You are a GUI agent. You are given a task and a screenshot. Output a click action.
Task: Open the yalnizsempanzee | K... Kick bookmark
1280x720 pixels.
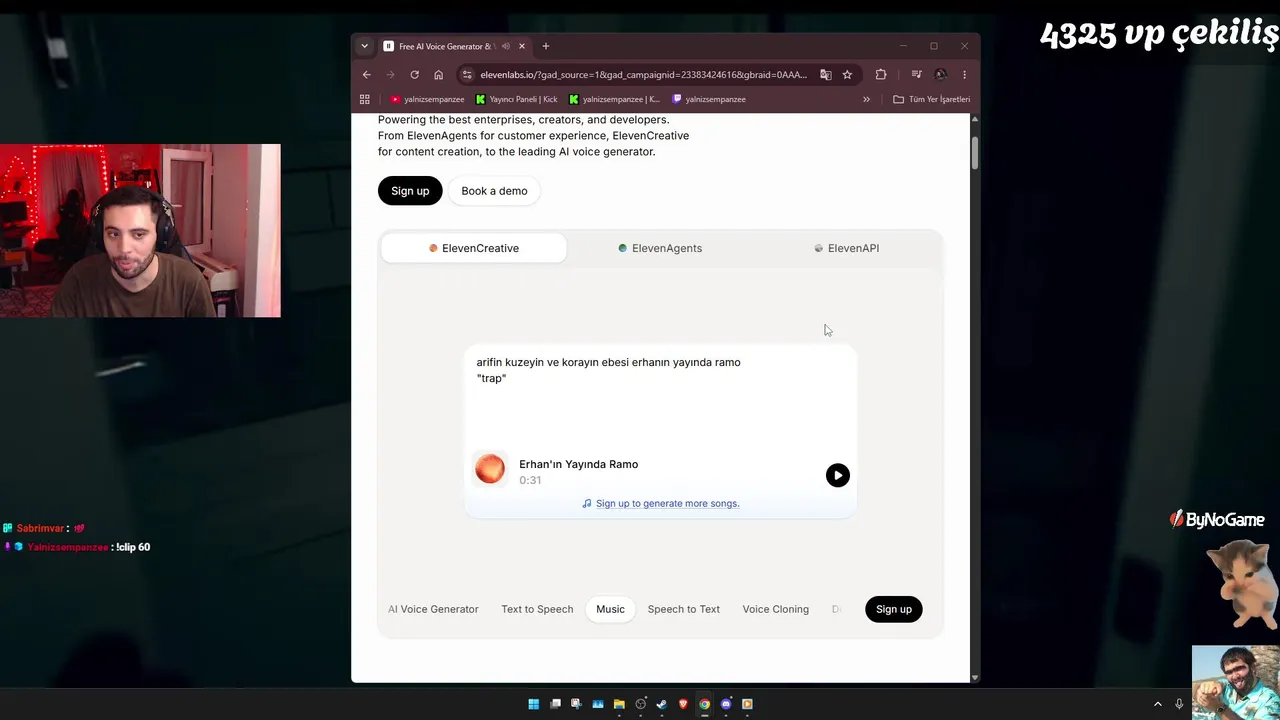pos(614,99)
